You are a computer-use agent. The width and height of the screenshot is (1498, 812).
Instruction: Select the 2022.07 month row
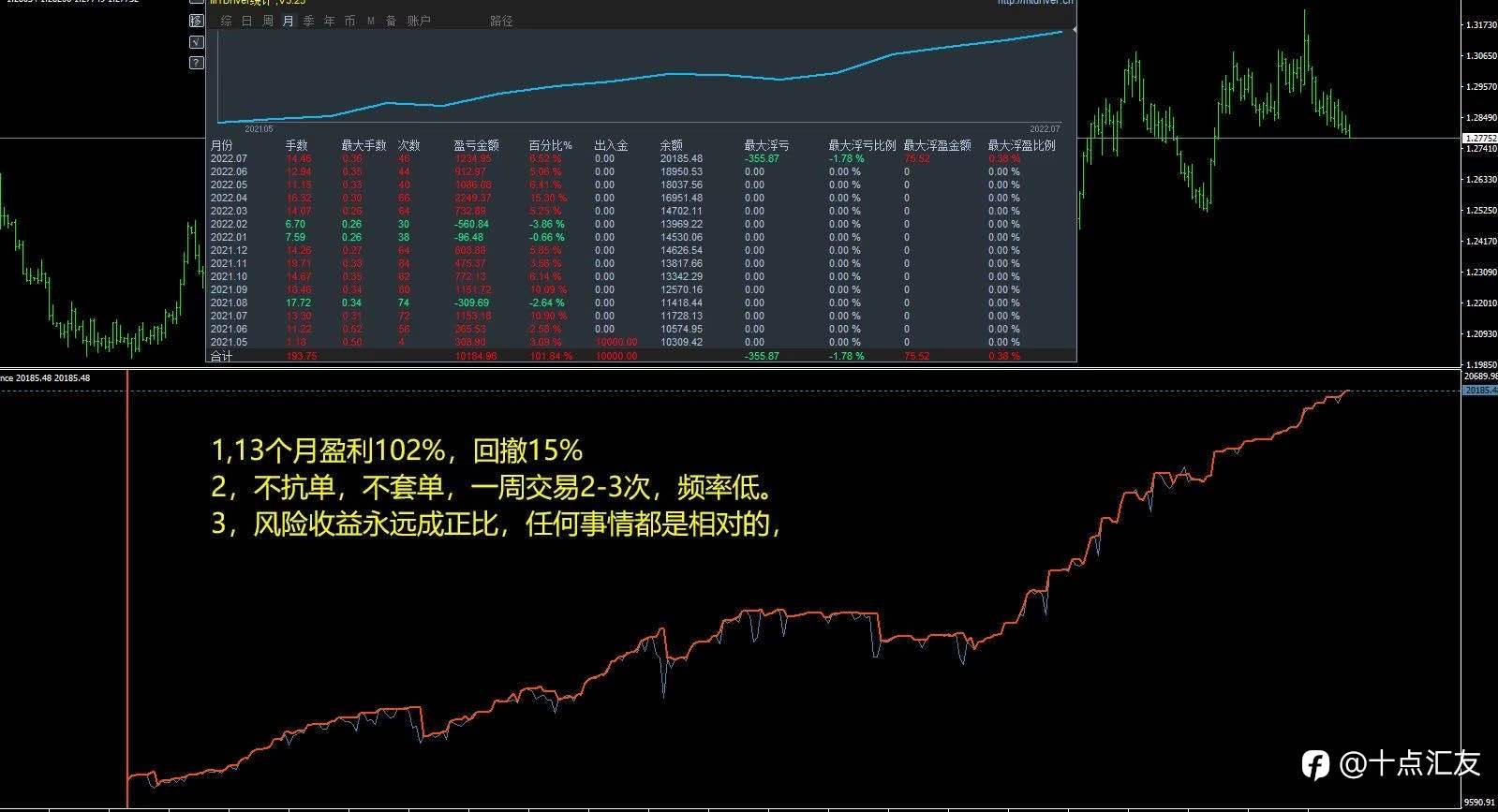click(641, 158)
